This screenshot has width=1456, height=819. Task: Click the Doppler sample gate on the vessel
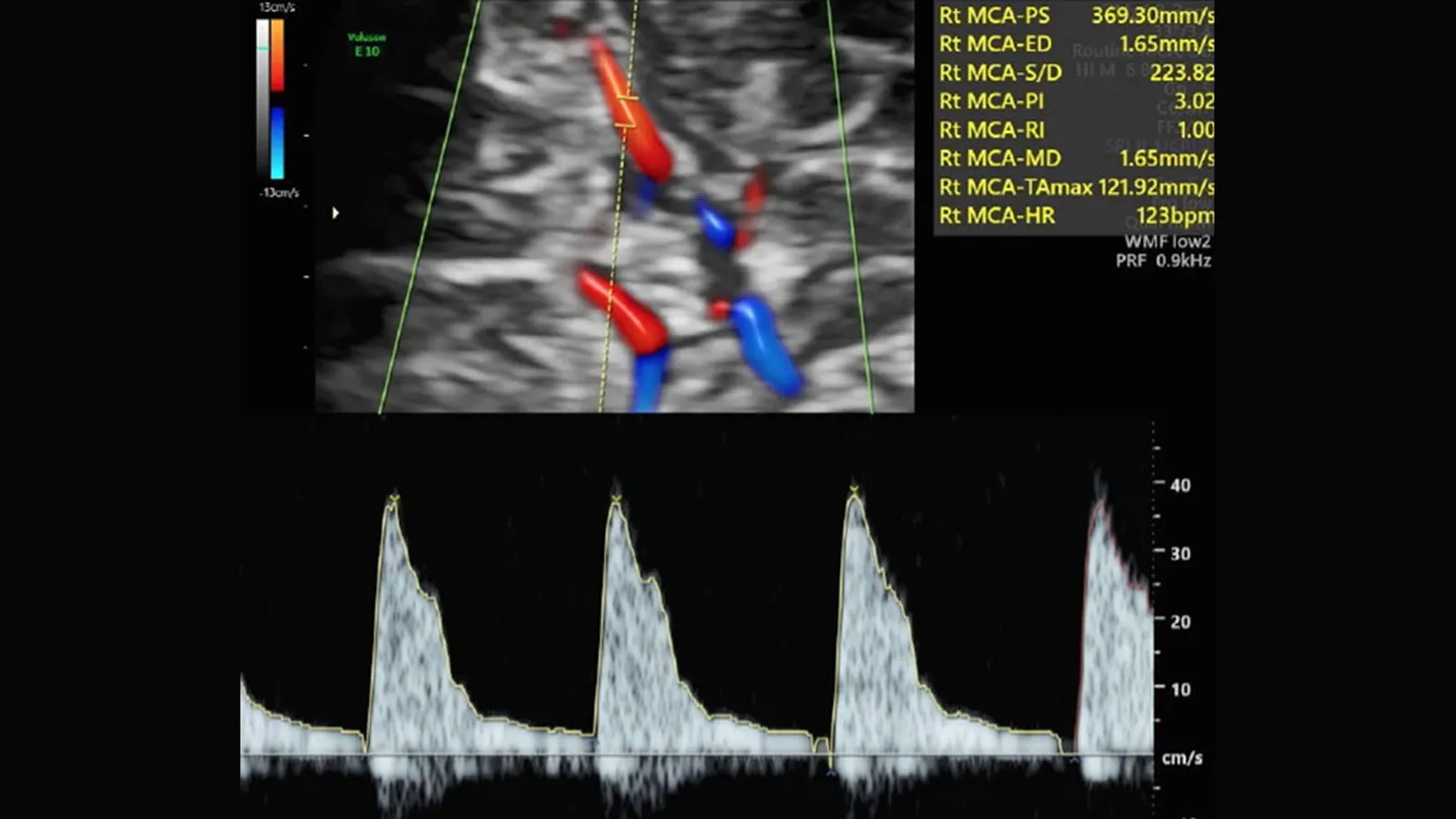point(628,111)
